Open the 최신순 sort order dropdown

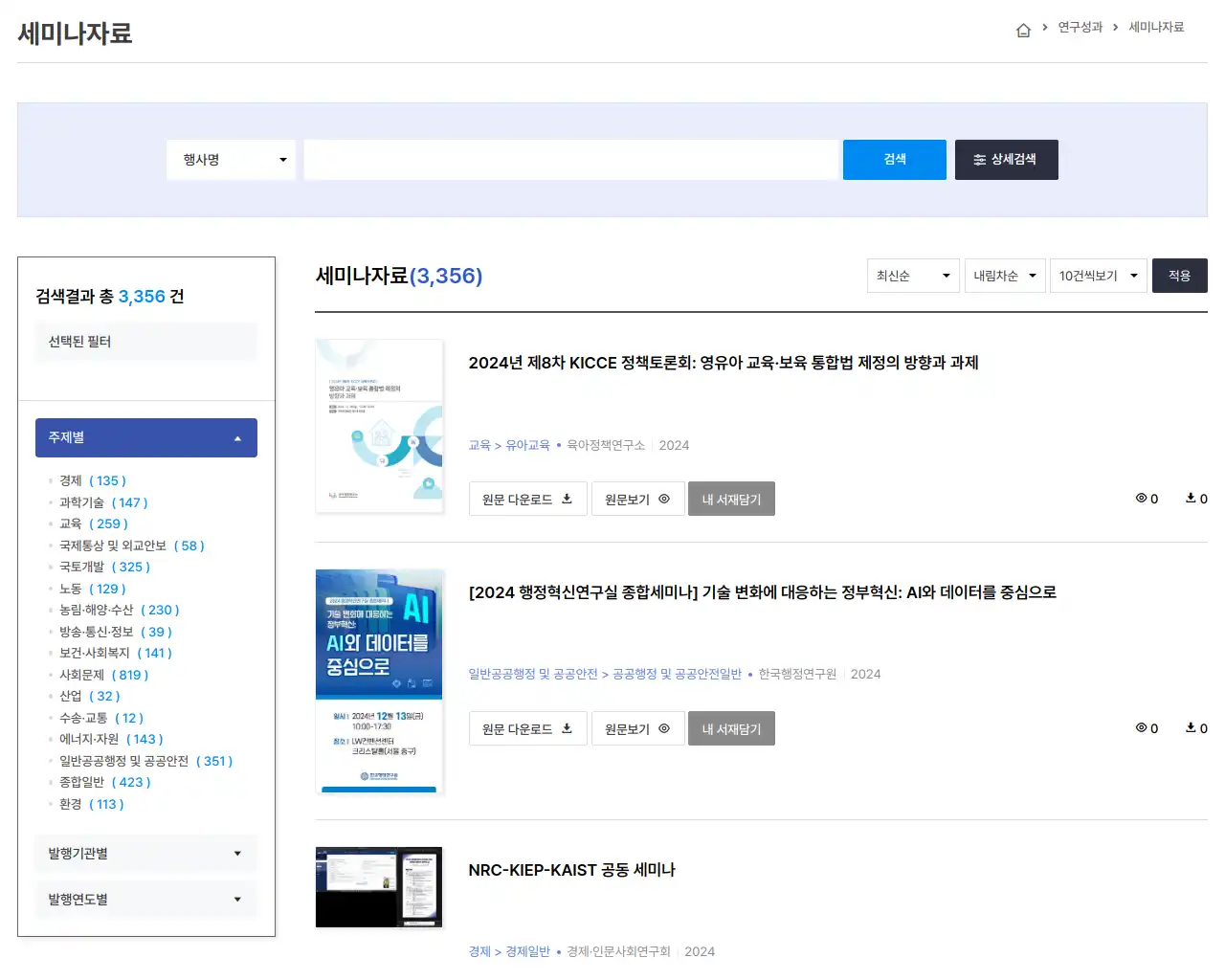(912, 276)
